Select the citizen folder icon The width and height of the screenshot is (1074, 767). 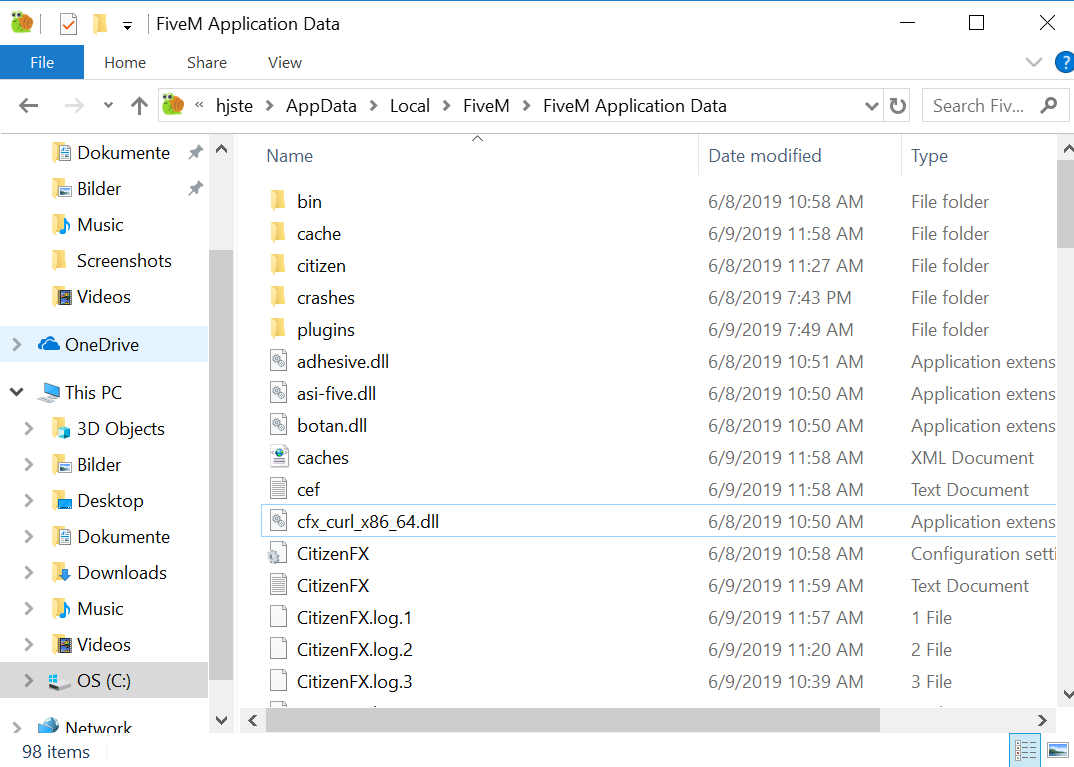277,266
